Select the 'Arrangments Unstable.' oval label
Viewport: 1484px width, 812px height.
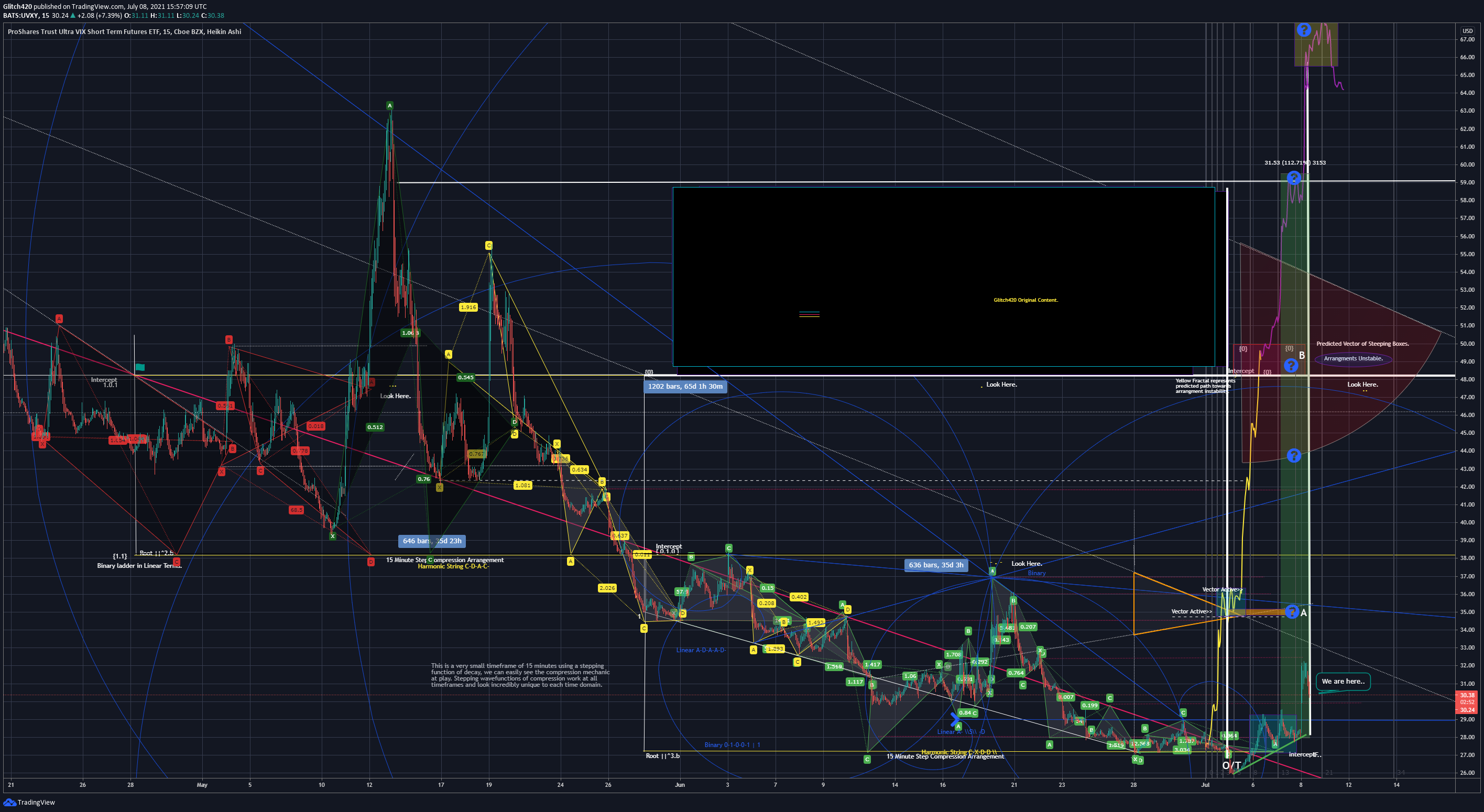point(1353,358)
